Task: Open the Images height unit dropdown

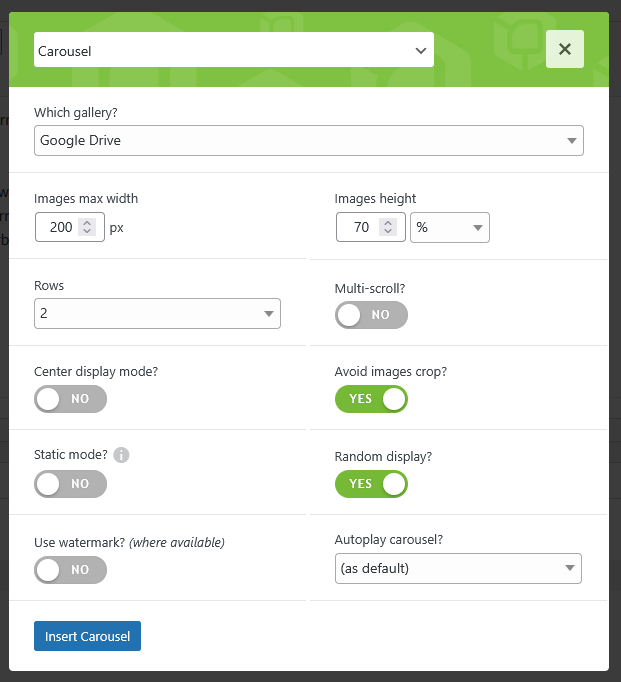Action: tap(450, 228)
